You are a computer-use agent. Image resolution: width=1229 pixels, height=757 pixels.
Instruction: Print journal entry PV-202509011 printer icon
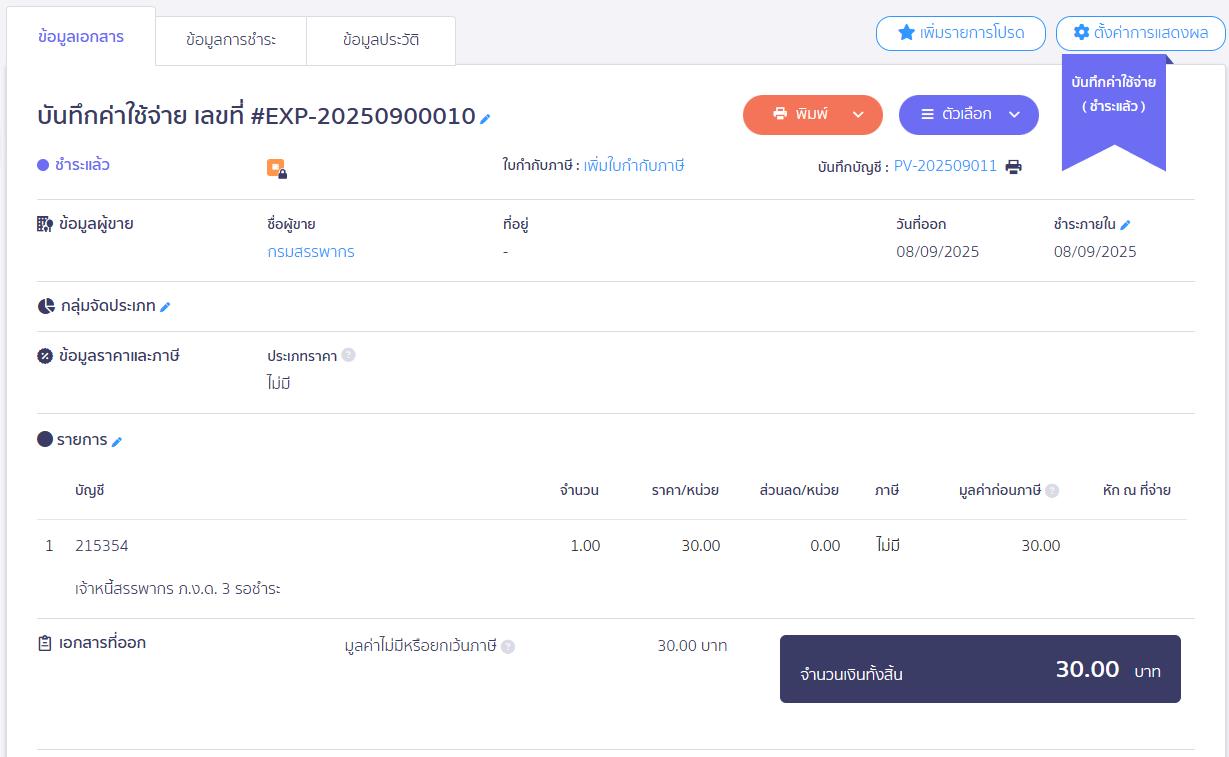pyautogui.click(x=1014, y=167)
